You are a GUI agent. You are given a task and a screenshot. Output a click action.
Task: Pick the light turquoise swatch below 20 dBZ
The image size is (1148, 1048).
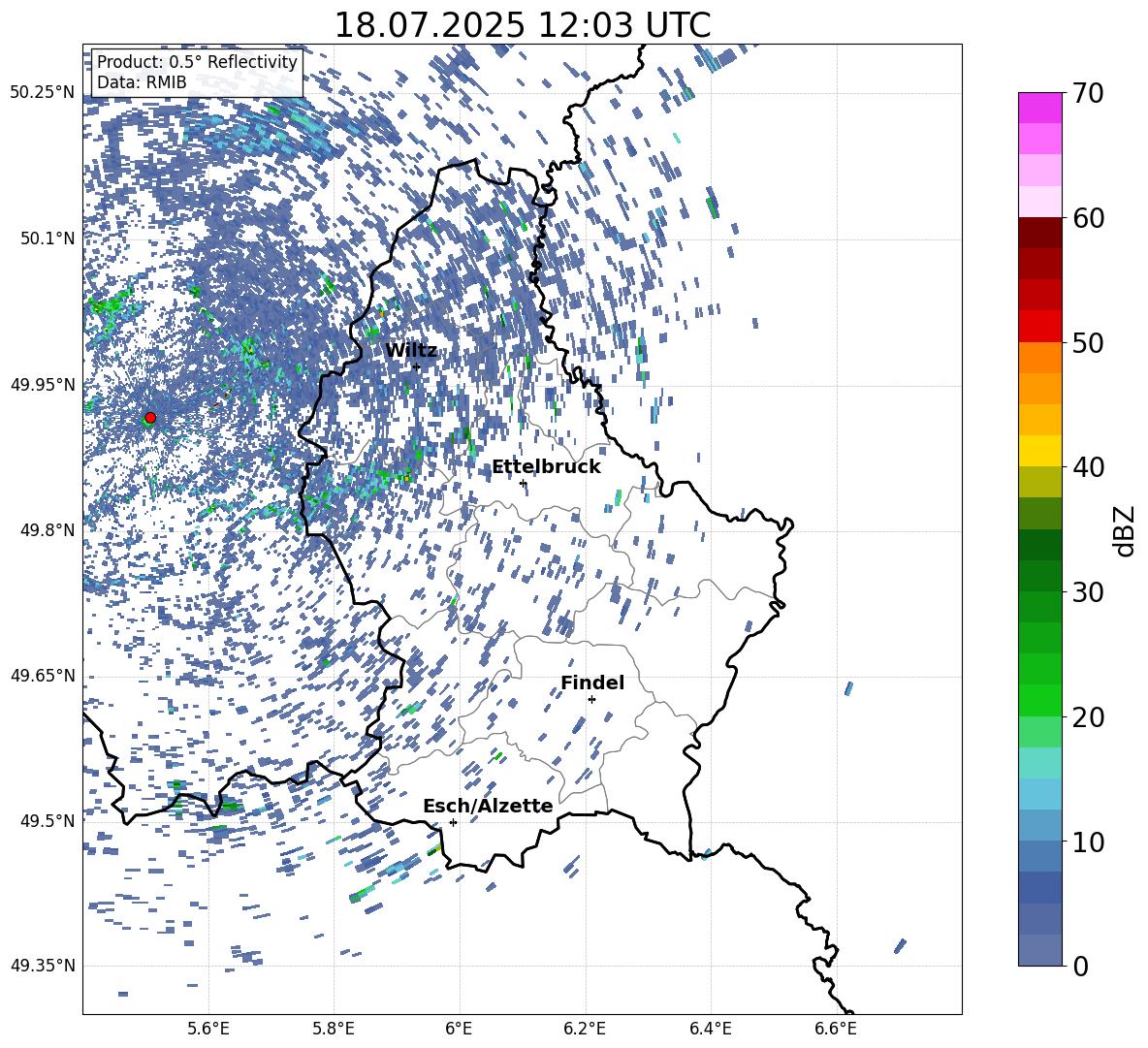click(1040, 763)
